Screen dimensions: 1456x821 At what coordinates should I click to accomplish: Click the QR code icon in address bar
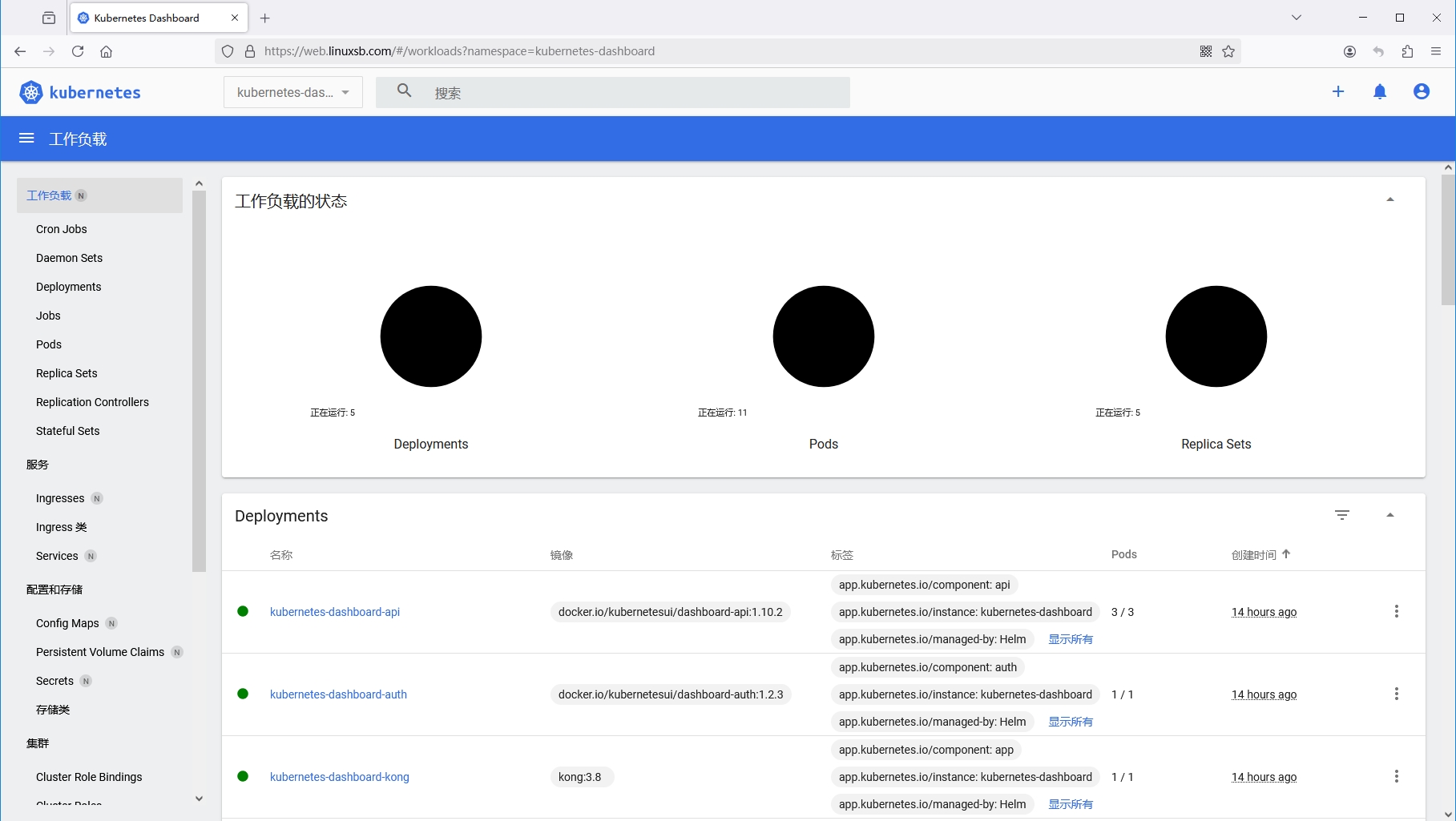pos(1206,51)
